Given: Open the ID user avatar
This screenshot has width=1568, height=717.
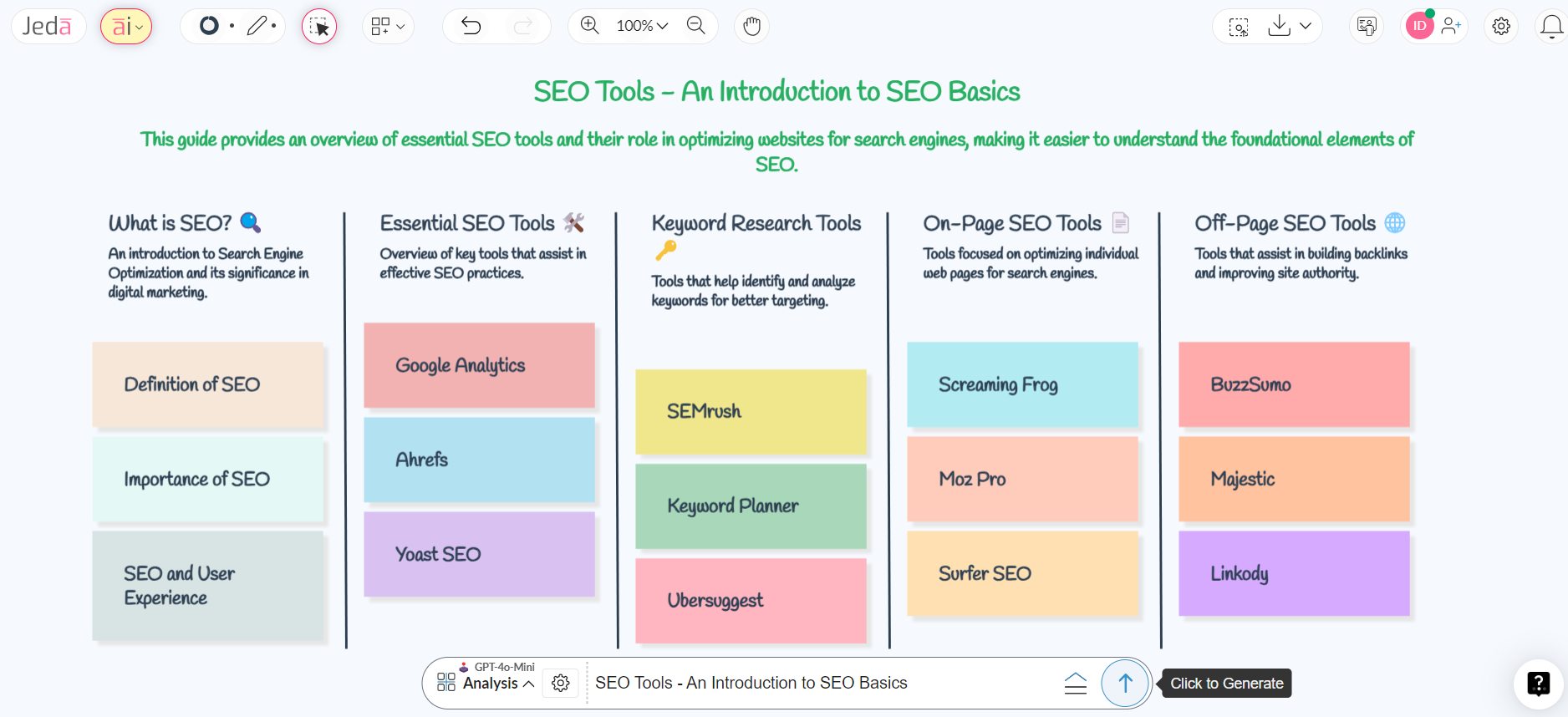Looking at the screenshot, I should 1419,26.
